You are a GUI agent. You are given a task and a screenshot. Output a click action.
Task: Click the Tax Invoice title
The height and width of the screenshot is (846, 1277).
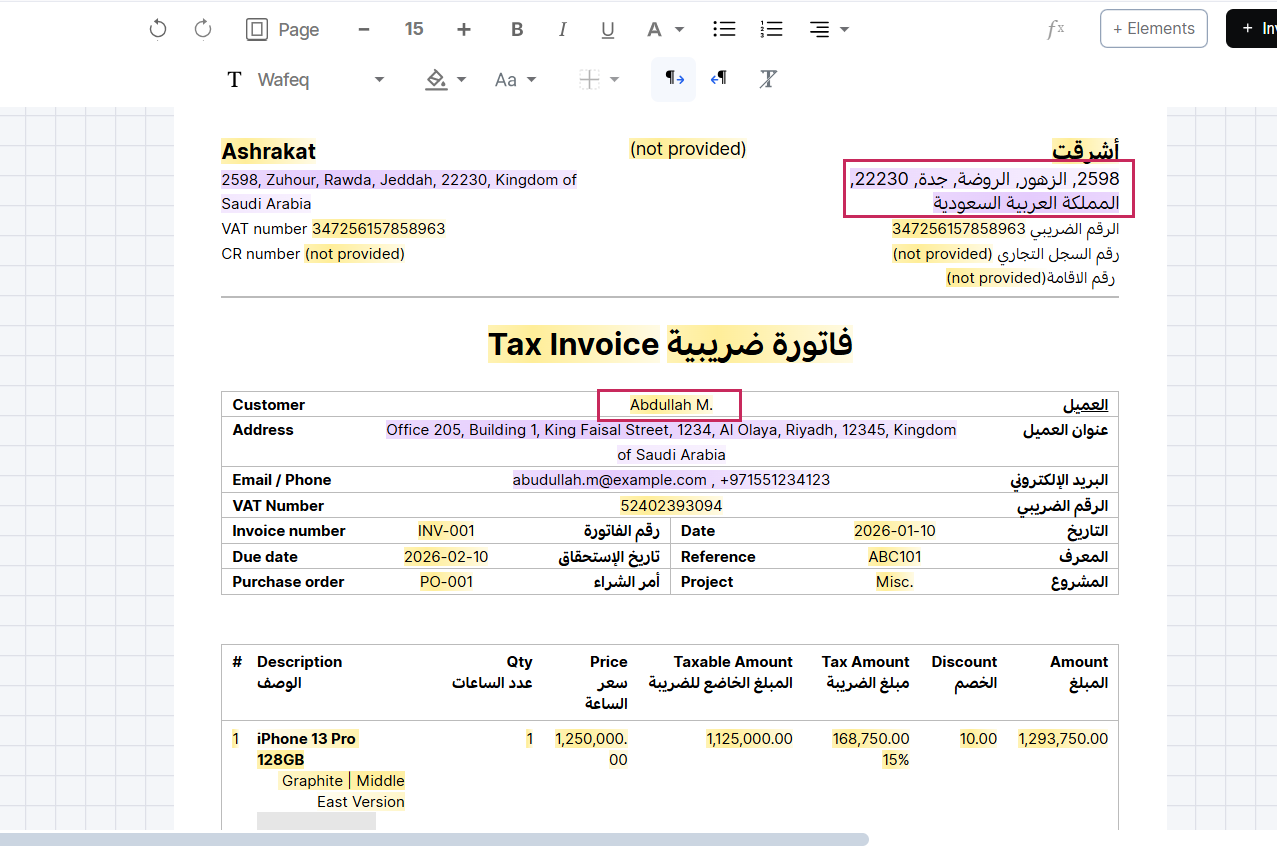click(x=573, y=345)
